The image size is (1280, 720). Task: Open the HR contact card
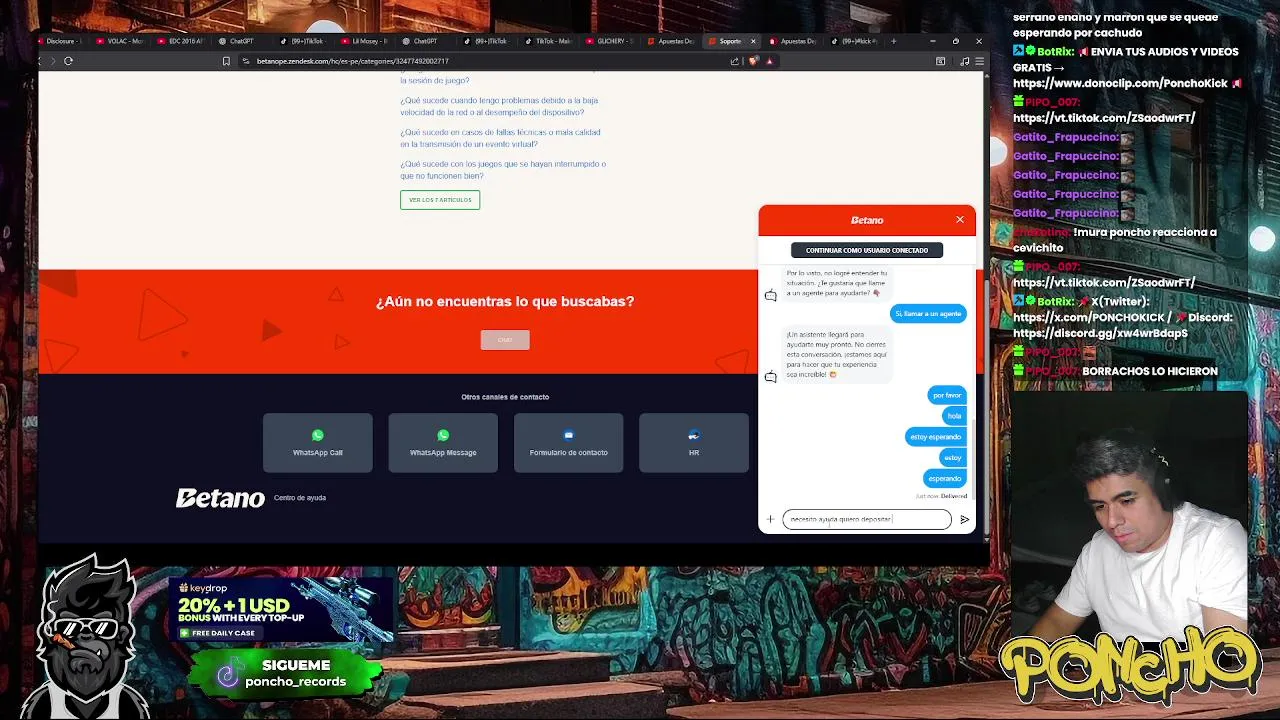pyautogui.click(x=694, y=442)
